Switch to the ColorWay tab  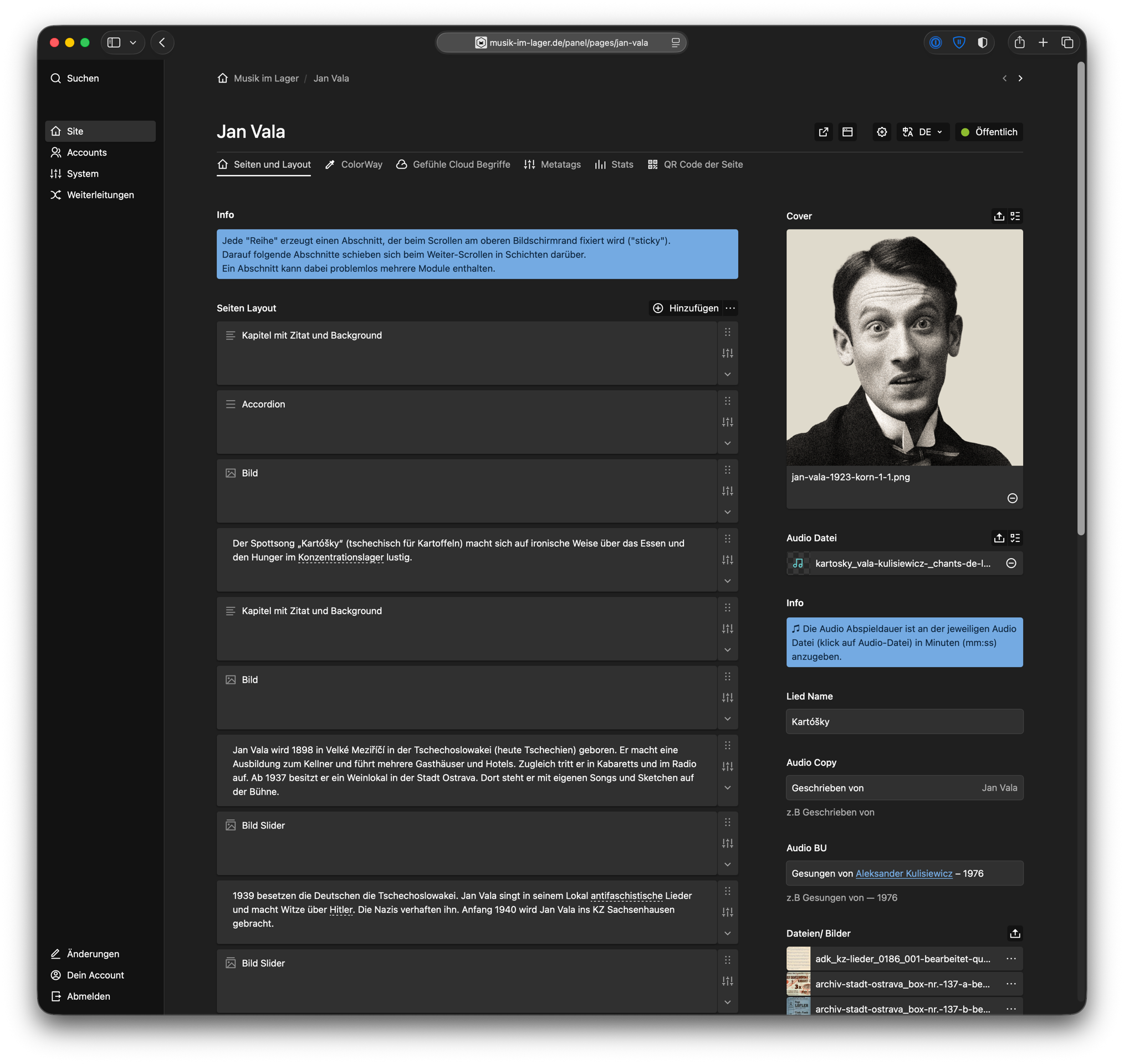pos(354,165)
